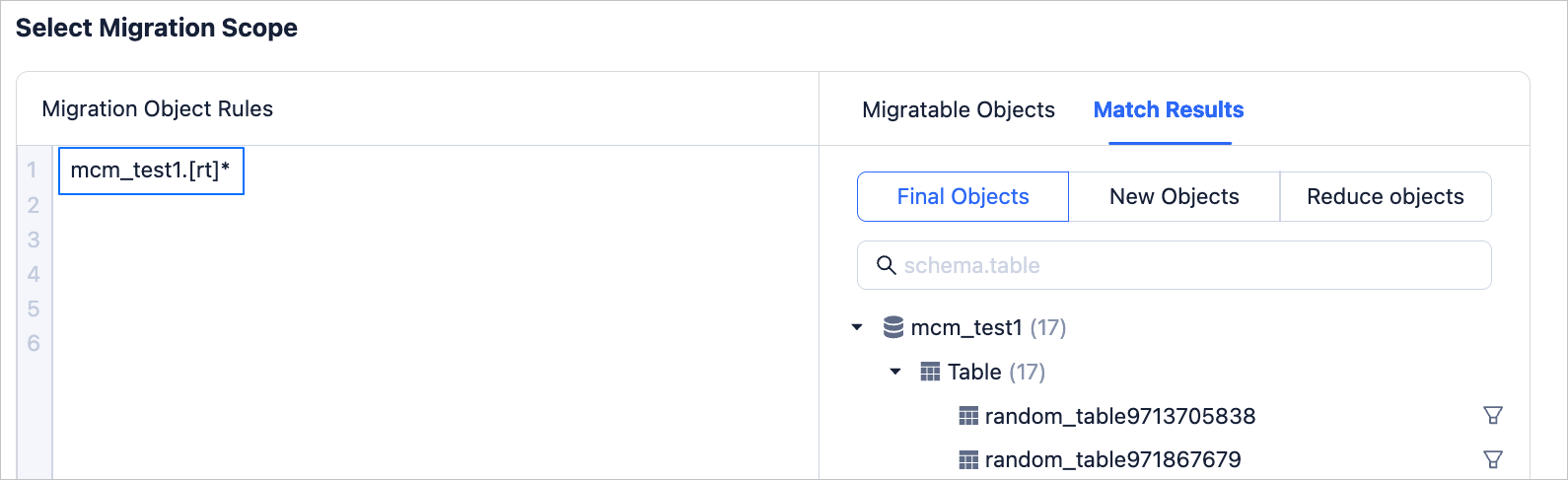This screenshot has height=480, width=1568.
Task: Click table icon beside random_table971867679
Action: tap(968, 459)
